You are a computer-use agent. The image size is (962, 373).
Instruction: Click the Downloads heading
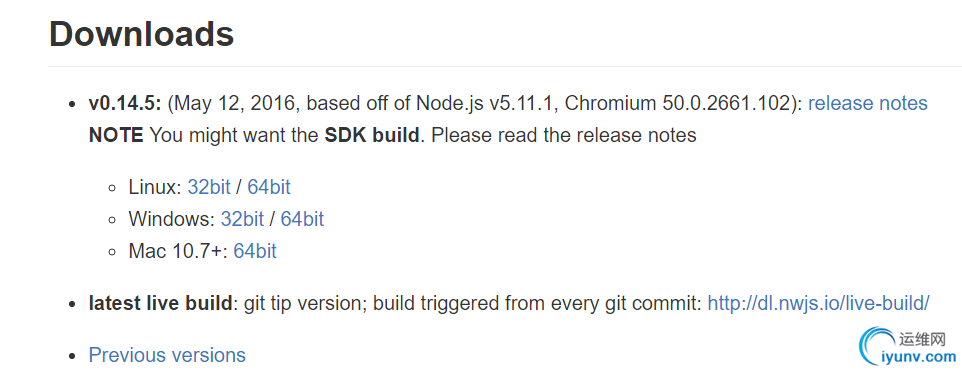pos(142,34)
